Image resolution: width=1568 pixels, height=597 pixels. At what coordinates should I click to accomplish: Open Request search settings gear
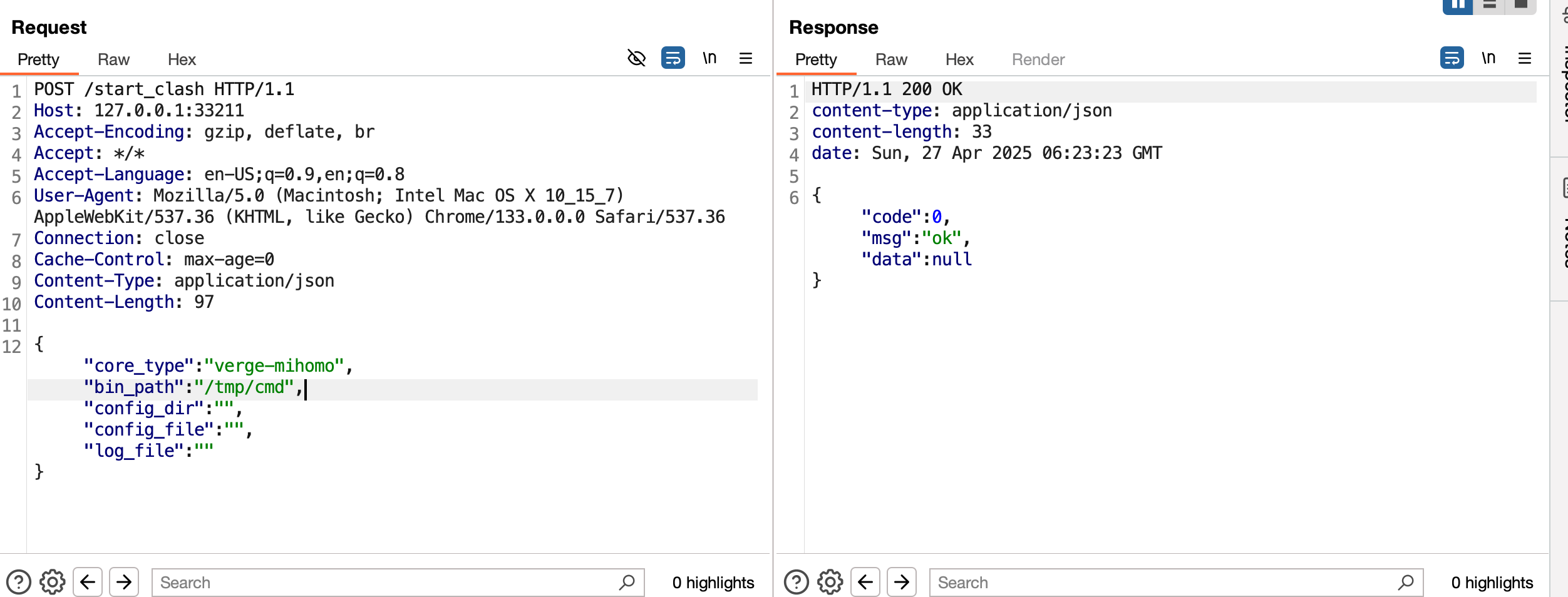[53, 582]
